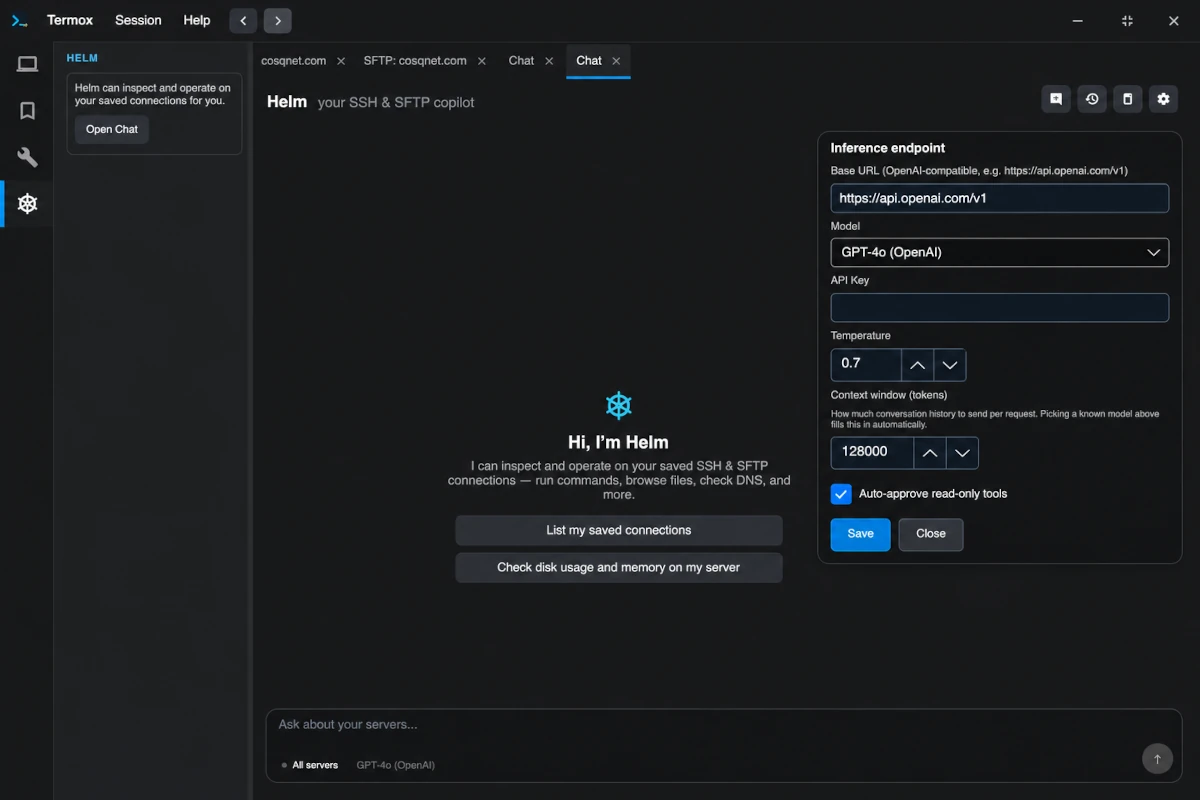Image resolution: width=1200 pixels, height=800 pixels.
Task: Go forward with the right arrow button
Action: [x=278, y=20]
